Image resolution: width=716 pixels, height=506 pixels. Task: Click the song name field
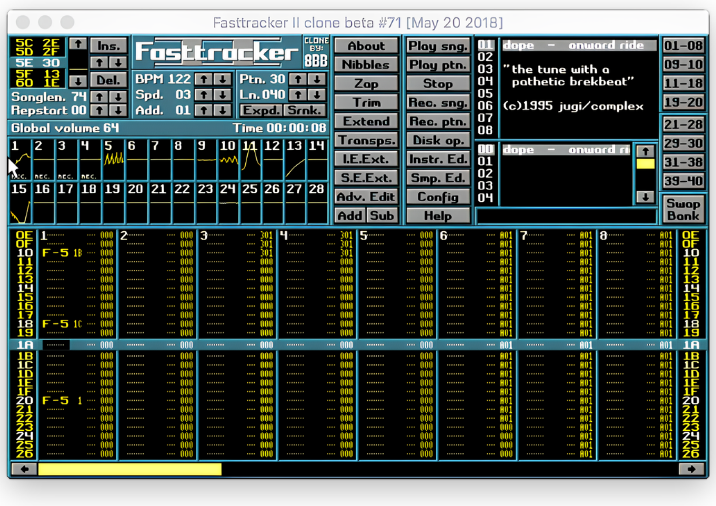pos(566,216)
